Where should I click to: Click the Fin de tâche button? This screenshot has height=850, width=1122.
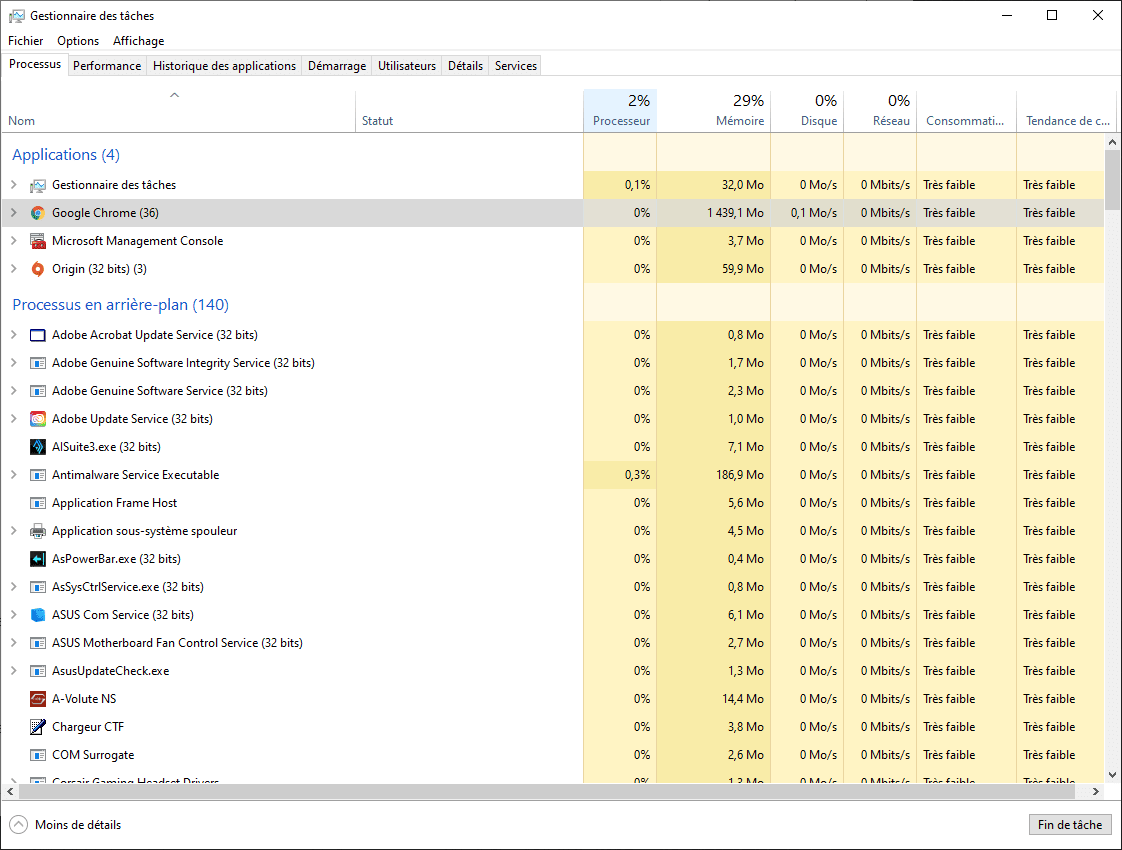[1070, 825]
